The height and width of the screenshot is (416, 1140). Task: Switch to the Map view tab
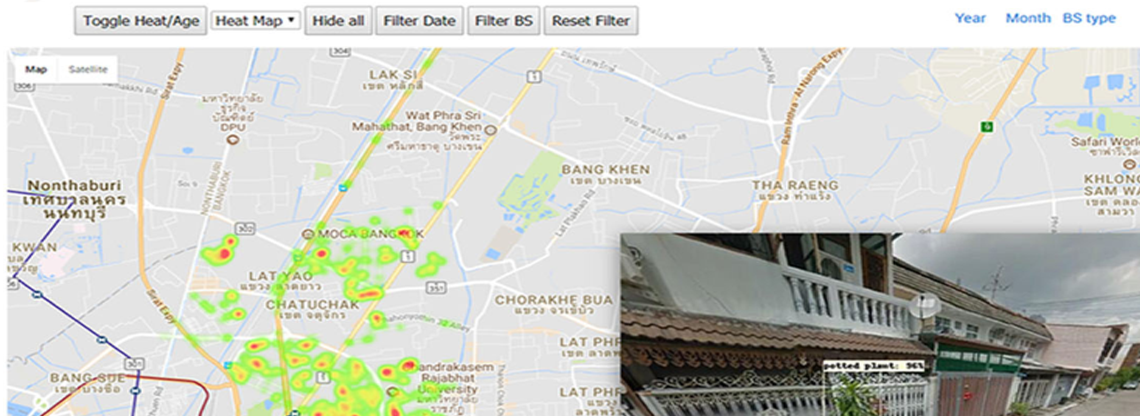pos(36,70)
